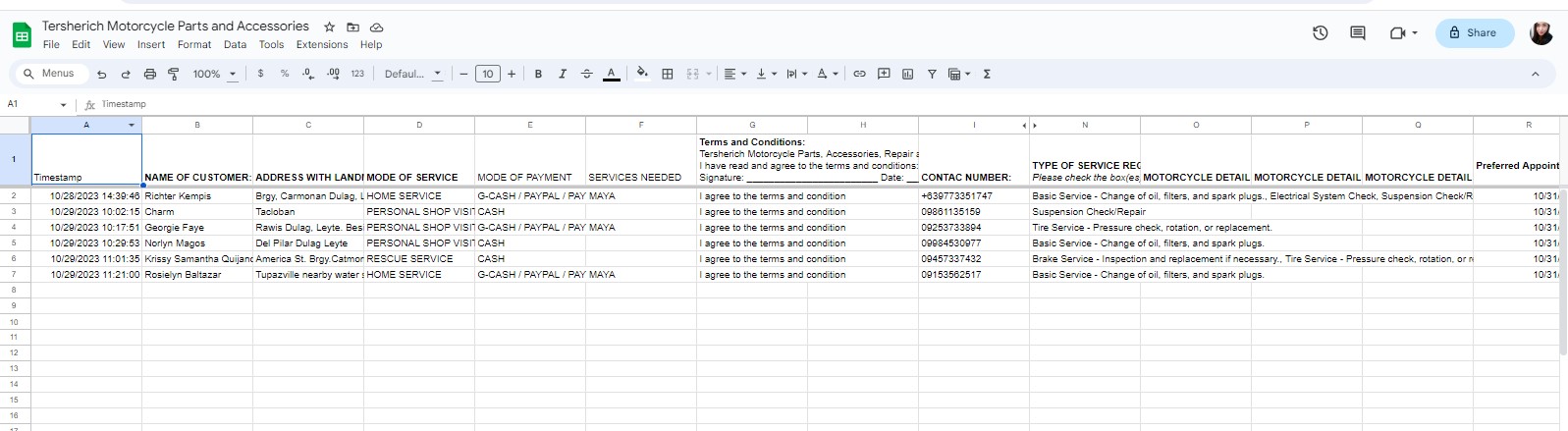
Task: Open the Format menu
Action: coord(194,44)
